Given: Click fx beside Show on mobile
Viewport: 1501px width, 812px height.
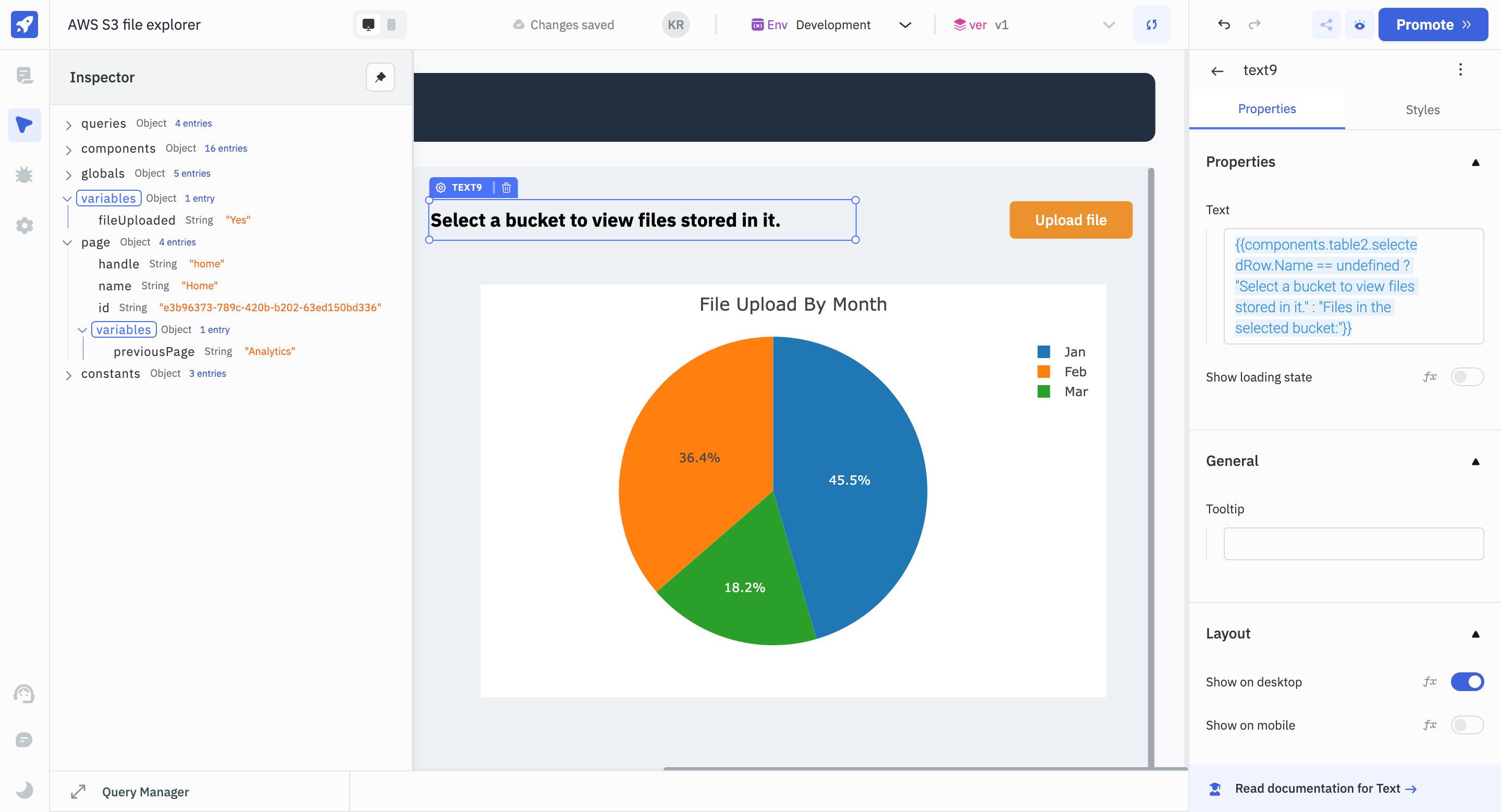Looking at the screenshot, I should (x=1429, y=725).
